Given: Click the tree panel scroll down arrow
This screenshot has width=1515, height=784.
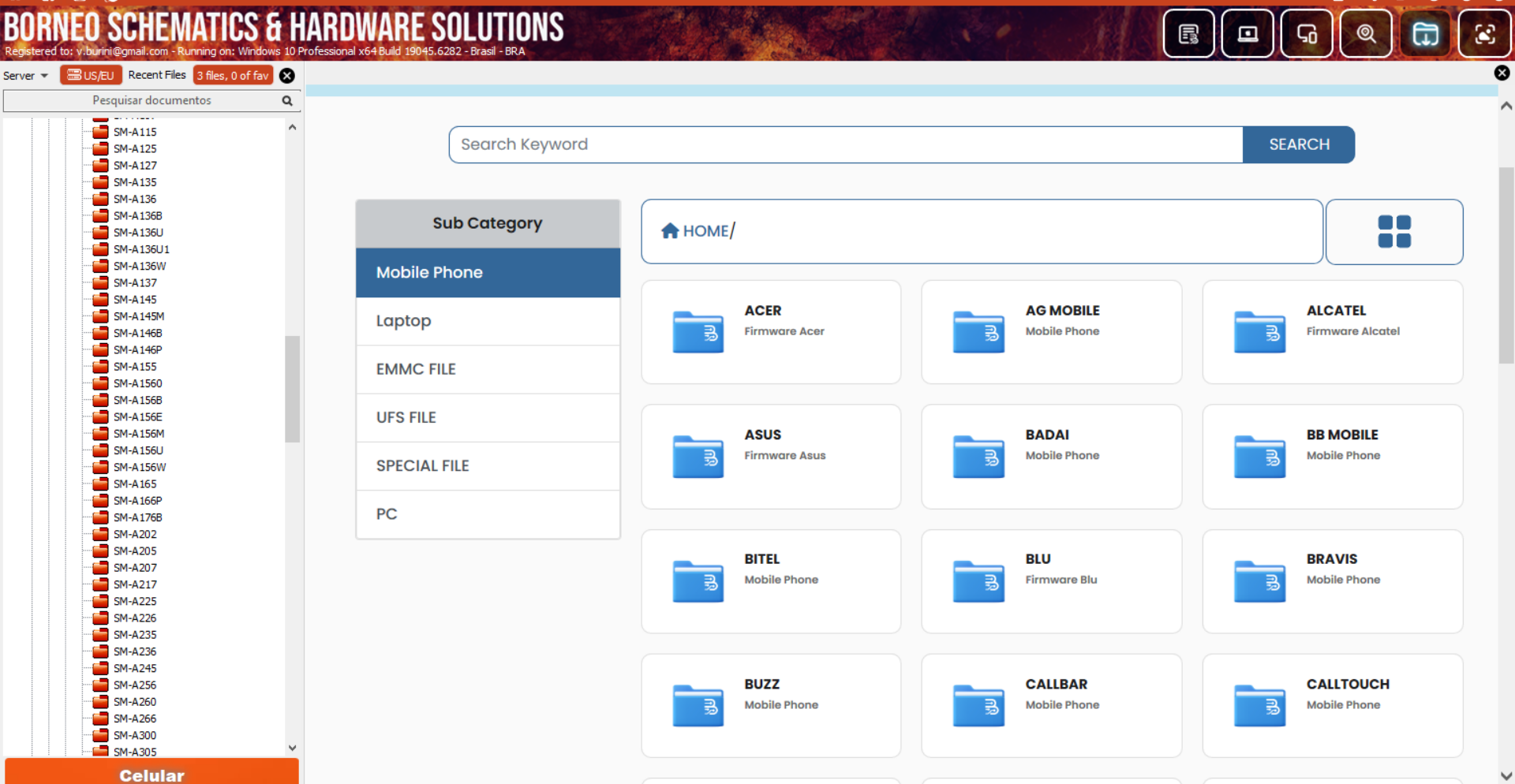Looking at the screenshot, I should point(292,748).
